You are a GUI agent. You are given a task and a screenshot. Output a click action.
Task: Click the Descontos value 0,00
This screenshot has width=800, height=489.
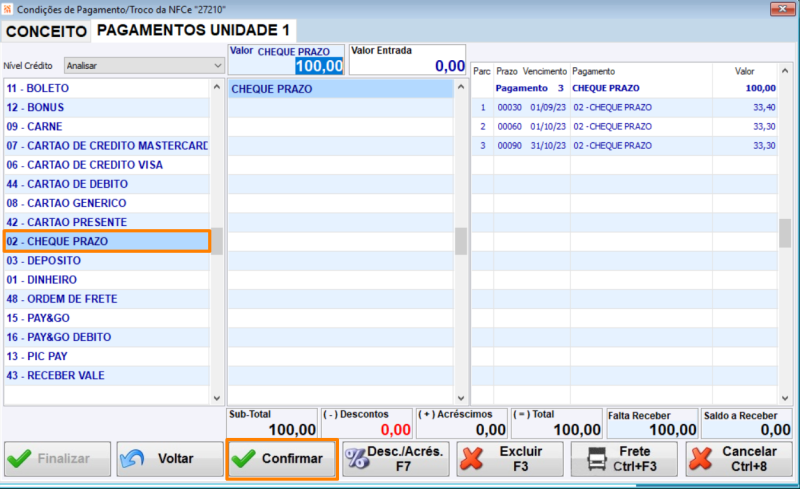(x=395, y=430)
